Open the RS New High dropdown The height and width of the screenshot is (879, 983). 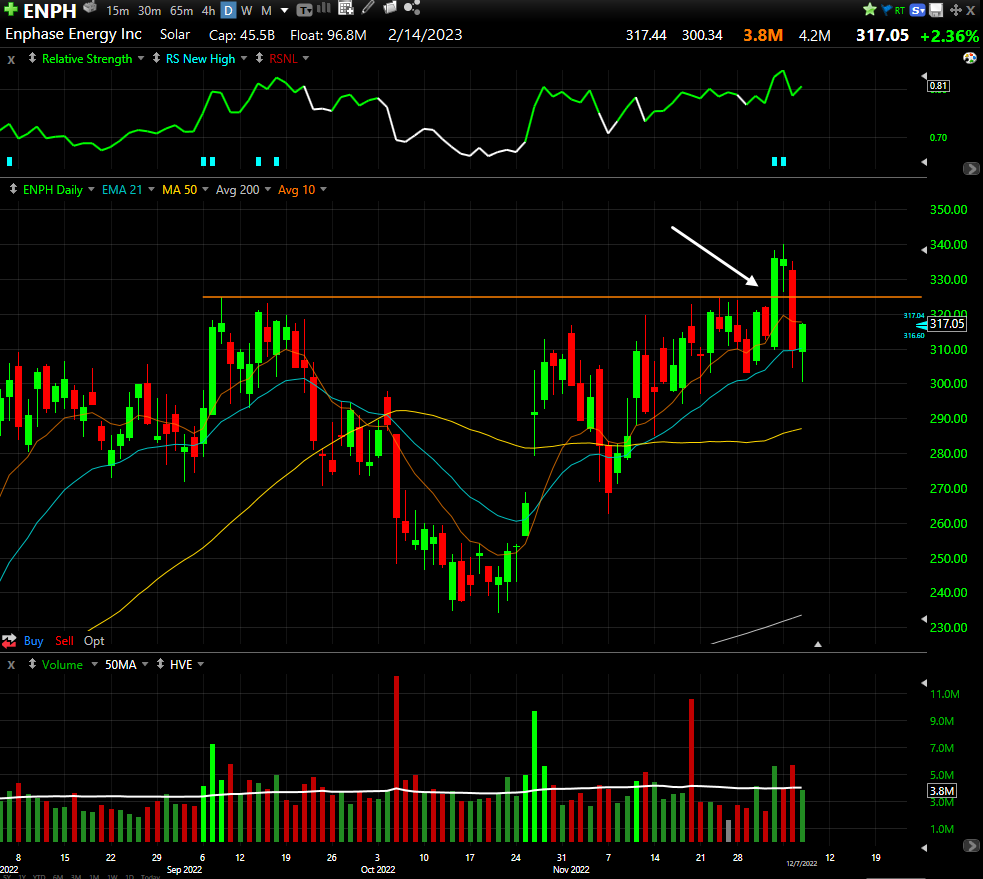[243, 58]
